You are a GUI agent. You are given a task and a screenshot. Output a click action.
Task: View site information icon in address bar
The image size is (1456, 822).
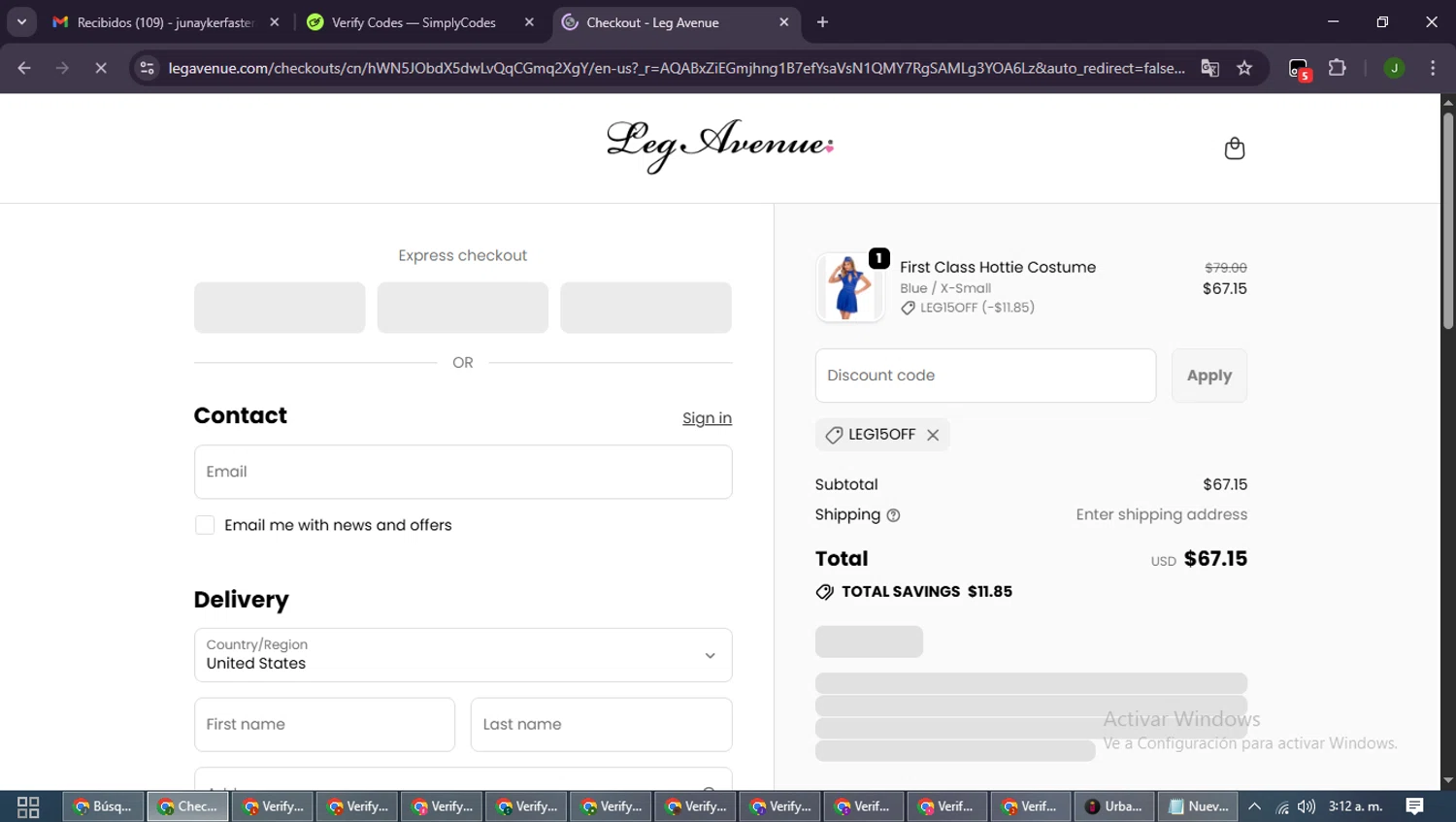point(147,68)
